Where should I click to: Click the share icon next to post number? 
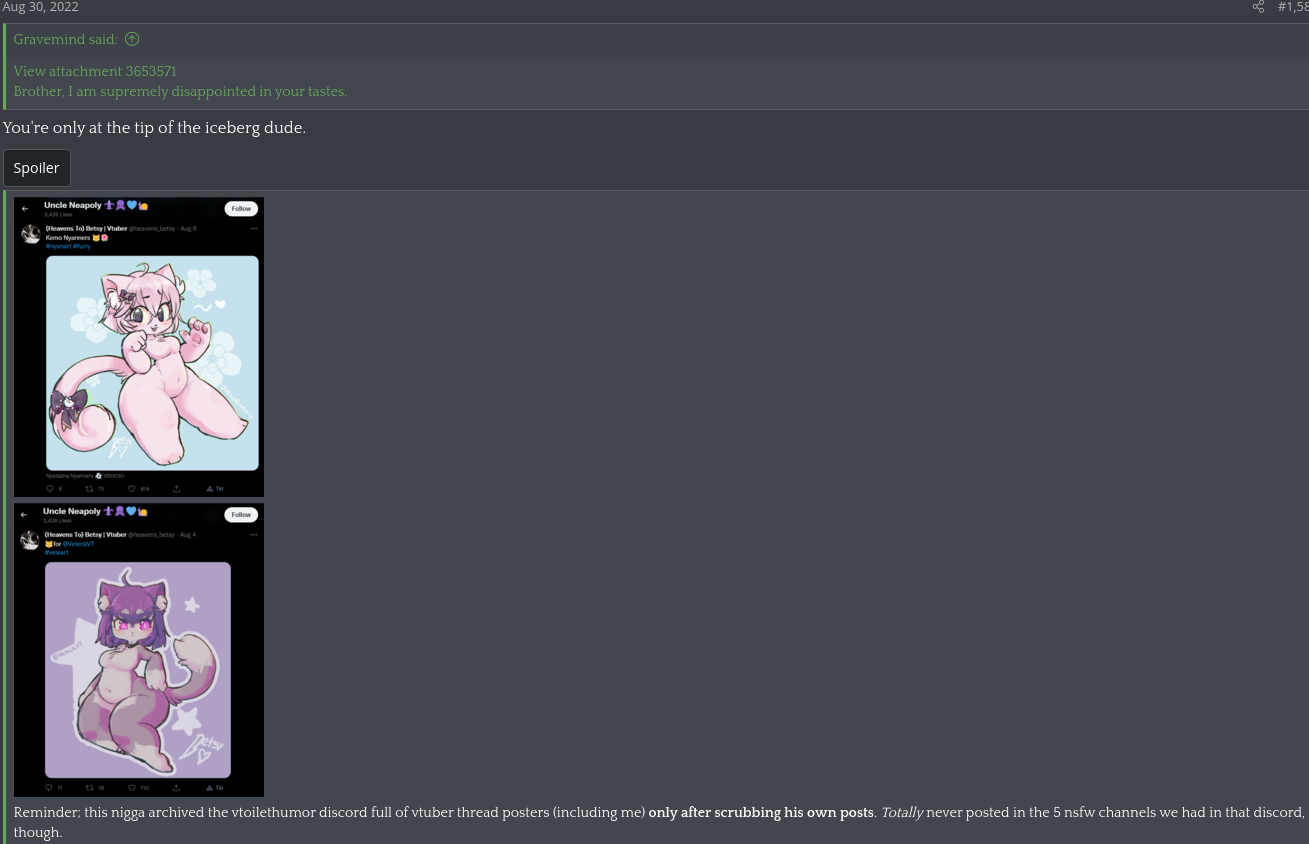[x=1258, y=7]
